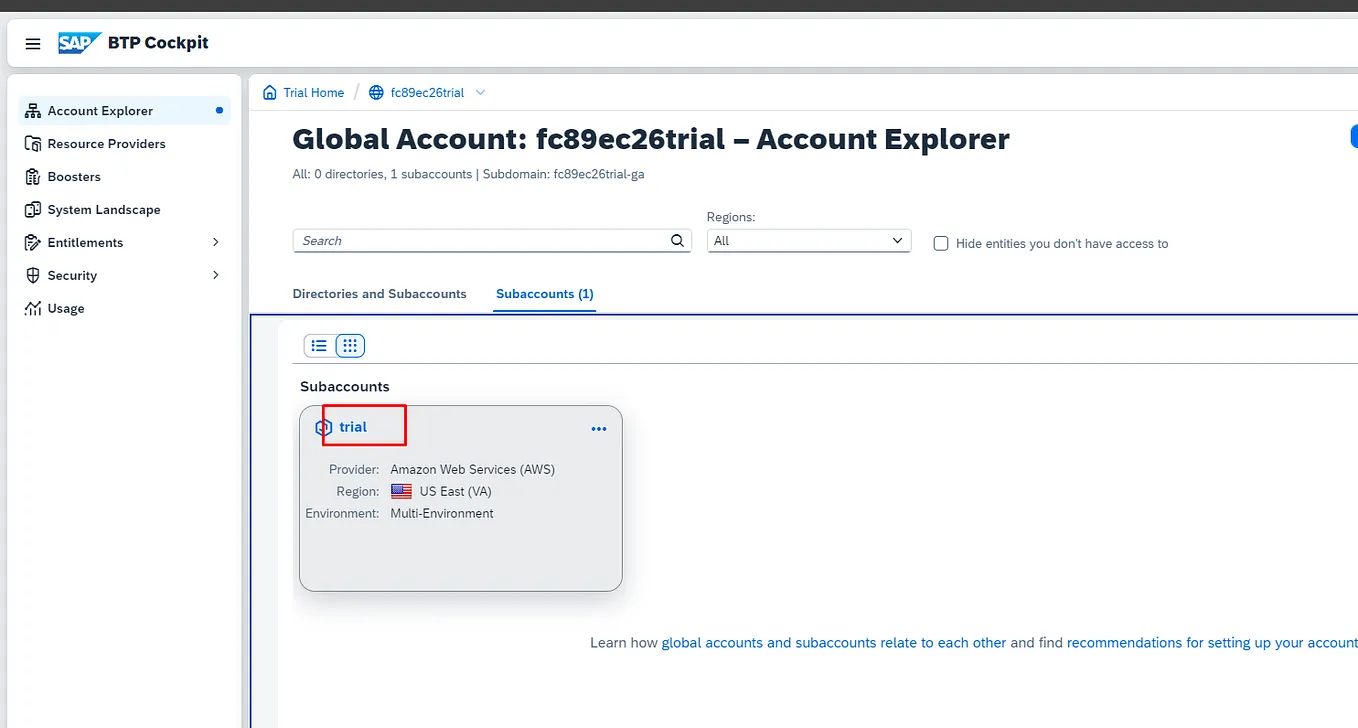Viewport: 1358px width, 728px height.
Task: Click the Account Explorer sidebar icon
Action: pos(33,111)
